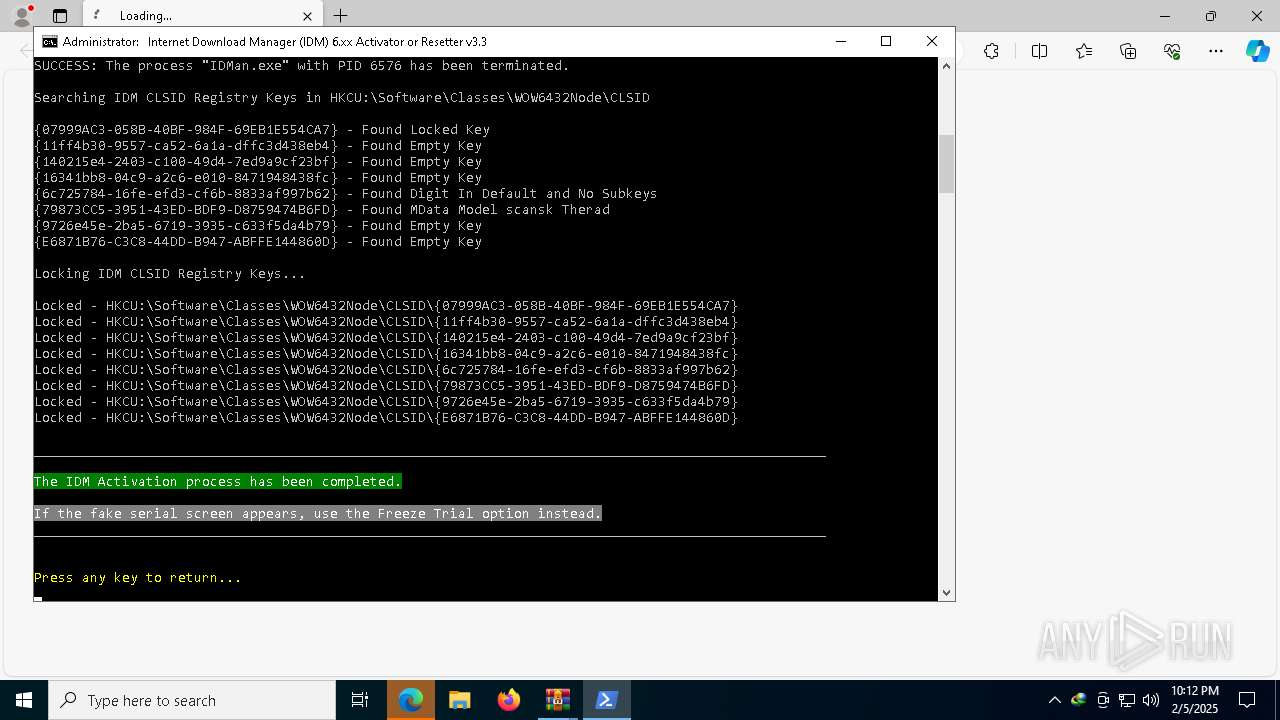
Task: Launch Firefox from the taskbar
Action: 509,700
